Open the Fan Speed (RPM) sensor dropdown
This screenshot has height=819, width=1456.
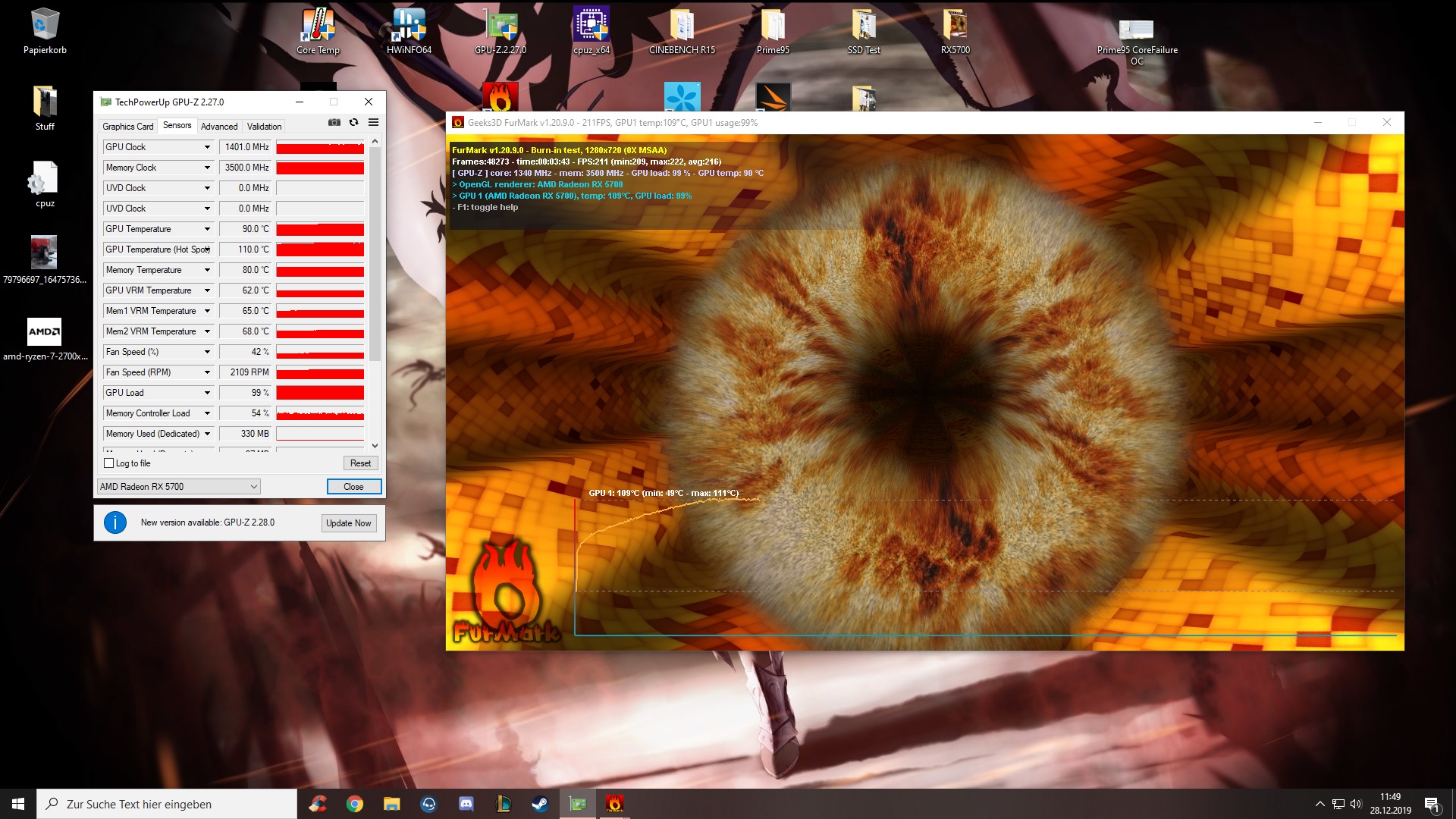pyautogui.click(x=207, y=372)
